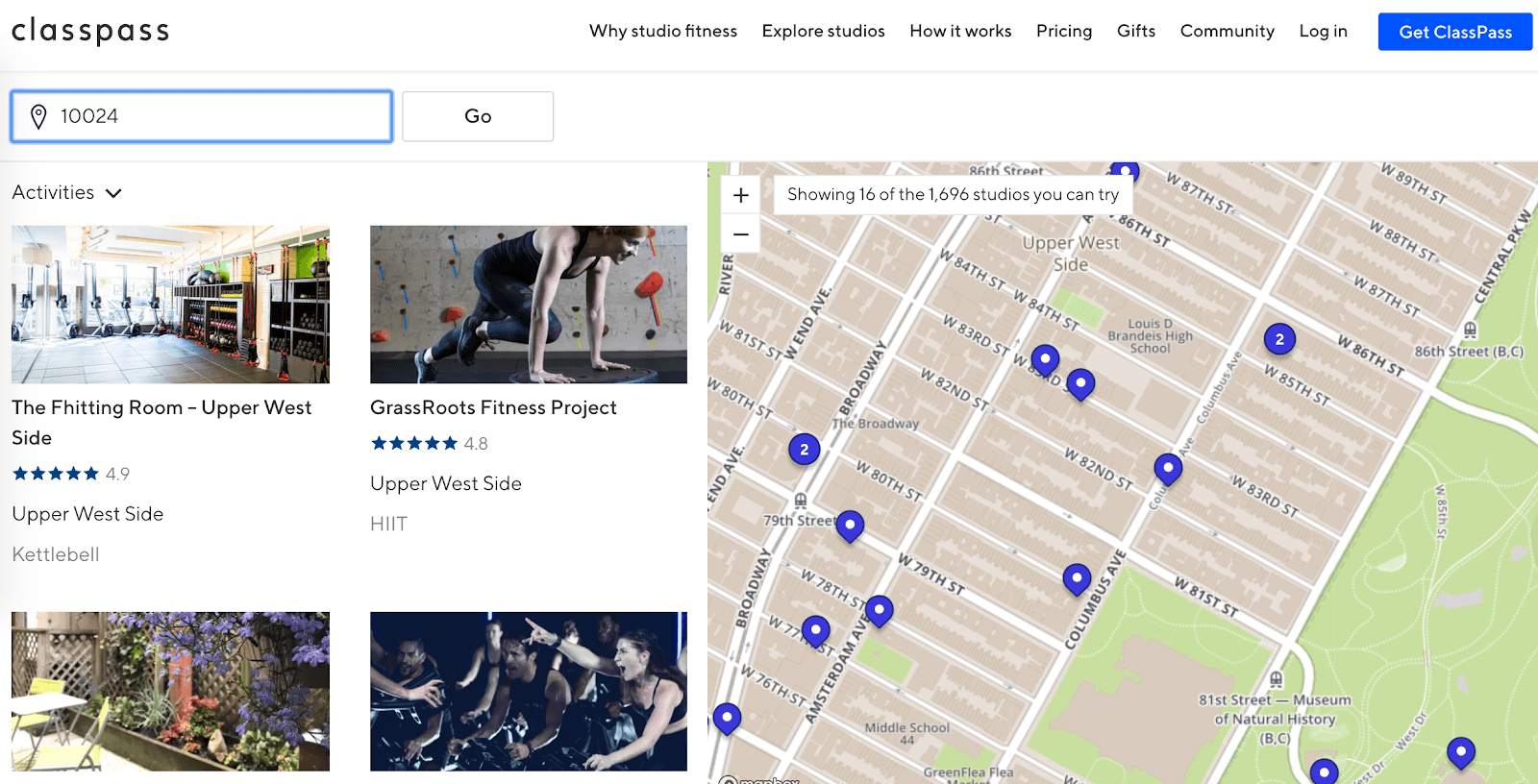Click the ClassPass logo
1538x784 pixels.
[x=90, y=31]
